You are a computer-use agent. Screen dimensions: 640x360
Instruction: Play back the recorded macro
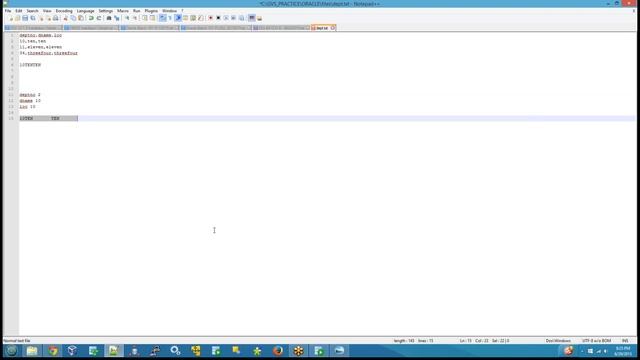click(226, 18)
